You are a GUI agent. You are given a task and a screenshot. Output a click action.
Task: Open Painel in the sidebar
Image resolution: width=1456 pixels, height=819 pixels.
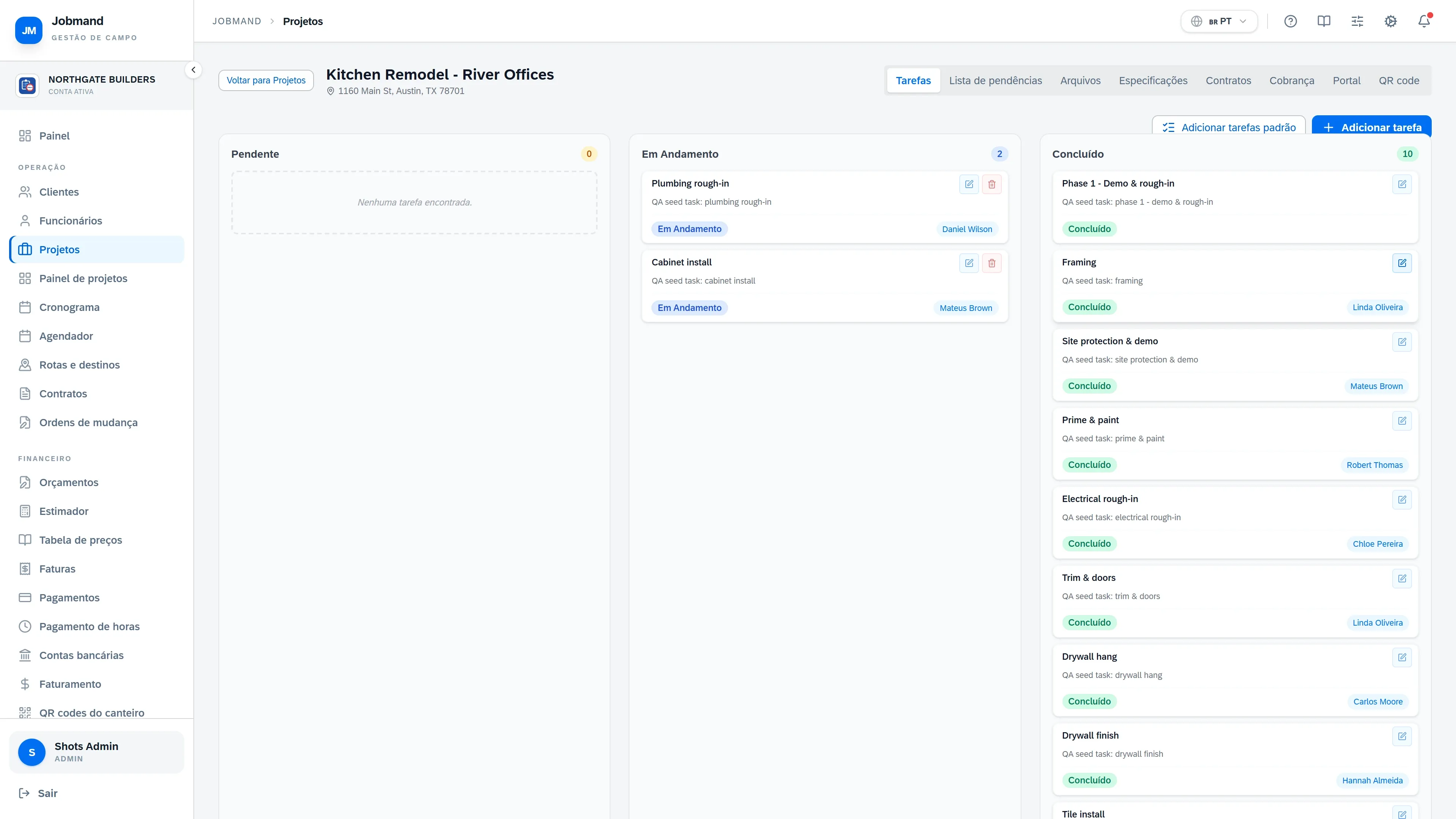97,136
